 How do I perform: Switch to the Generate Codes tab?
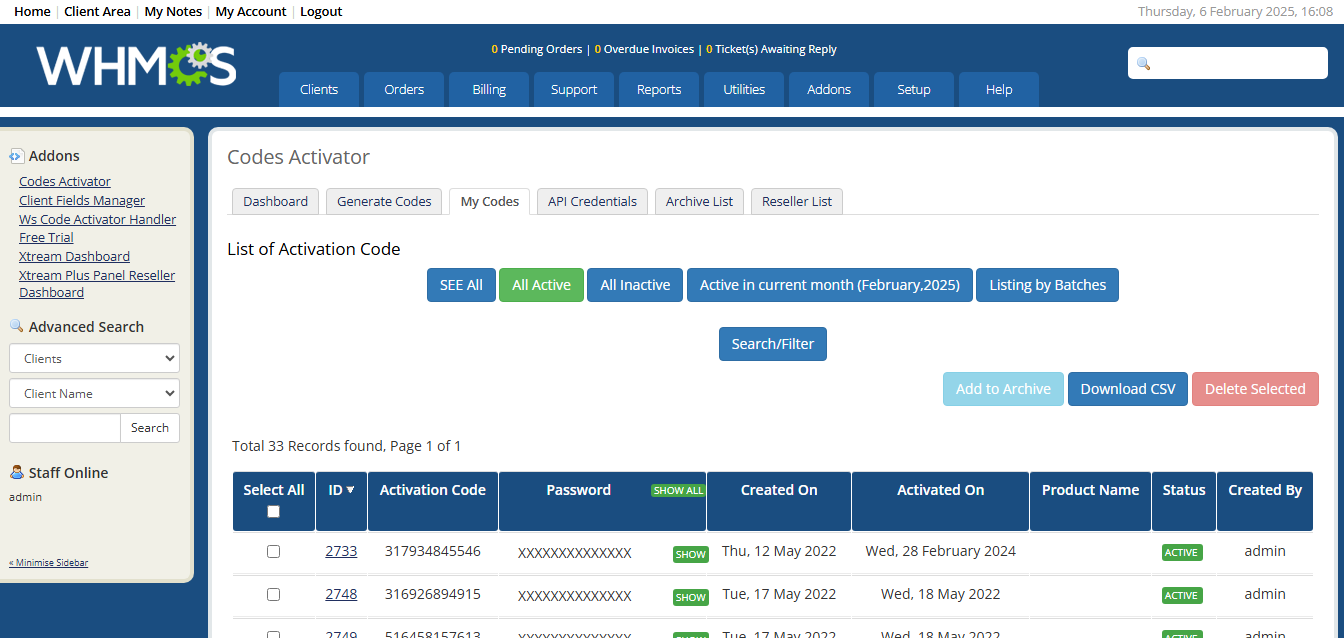[x=384, y=201]
